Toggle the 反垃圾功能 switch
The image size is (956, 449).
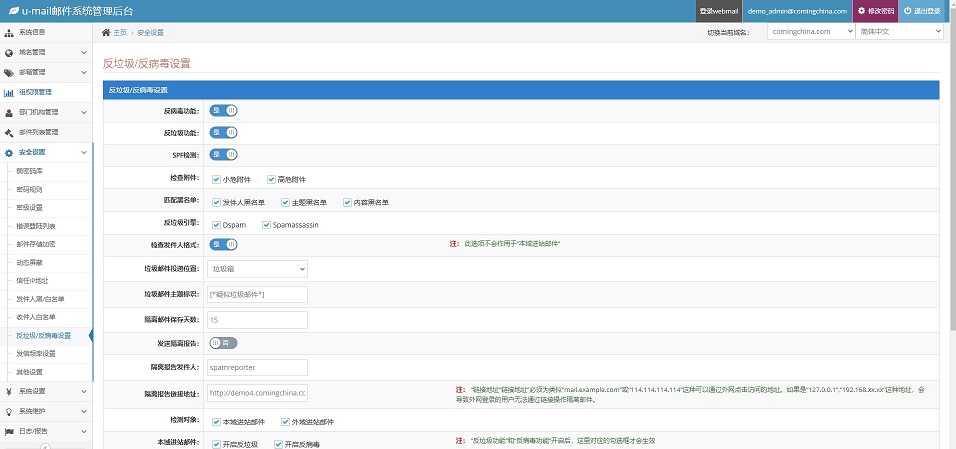click(x=223, y=132)
